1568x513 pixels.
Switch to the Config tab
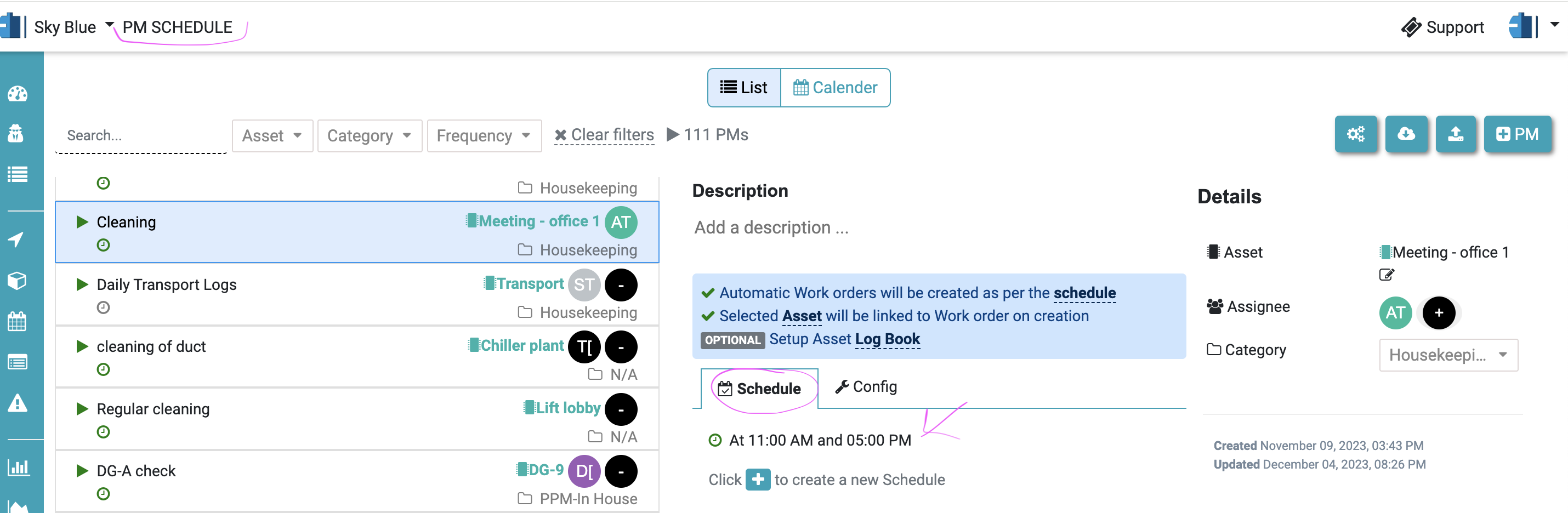click(x=866, y=387)
